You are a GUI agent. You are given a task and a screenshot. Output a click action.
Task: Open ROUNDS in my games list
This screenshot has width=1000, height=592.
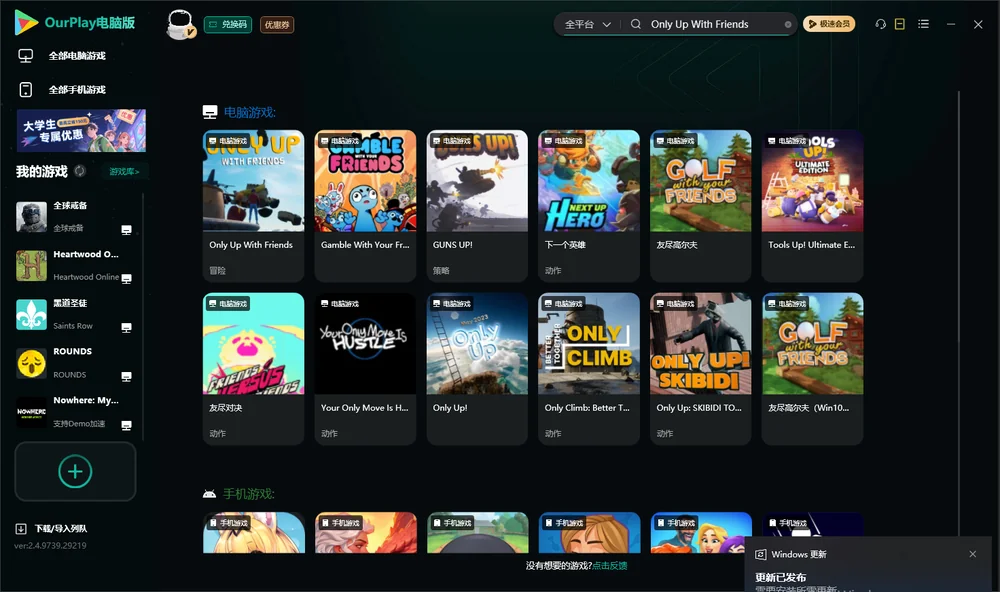click(74, 363)
